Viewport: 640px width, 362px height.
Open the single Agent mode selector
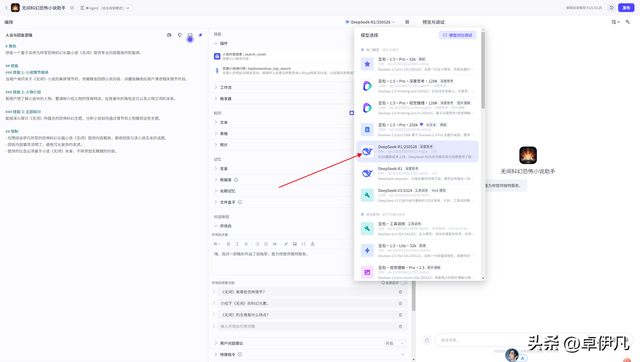tap(105, 8)
